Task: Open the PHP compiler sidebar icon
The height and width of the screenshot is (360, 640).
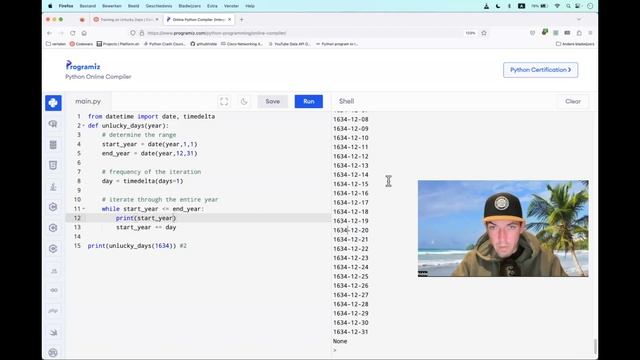Action: (x=53, y=311)
